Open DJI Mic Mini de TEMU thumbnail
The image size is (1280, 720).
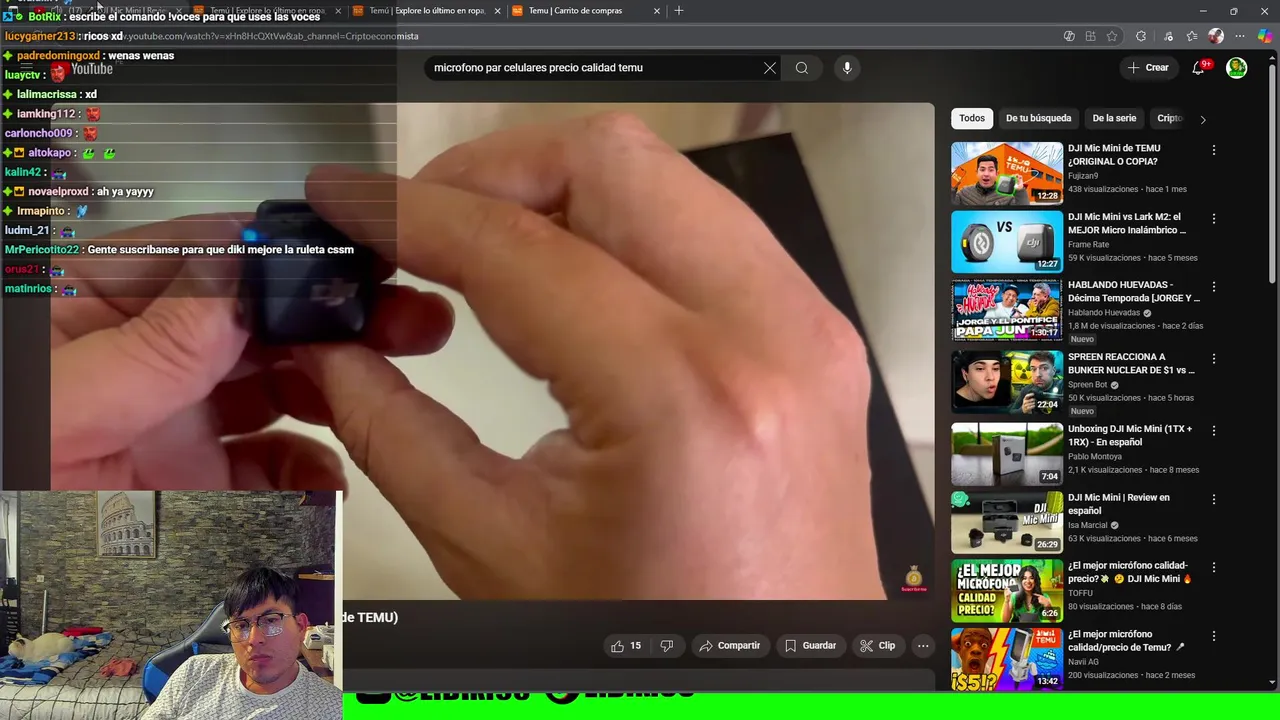[1007, 173]
